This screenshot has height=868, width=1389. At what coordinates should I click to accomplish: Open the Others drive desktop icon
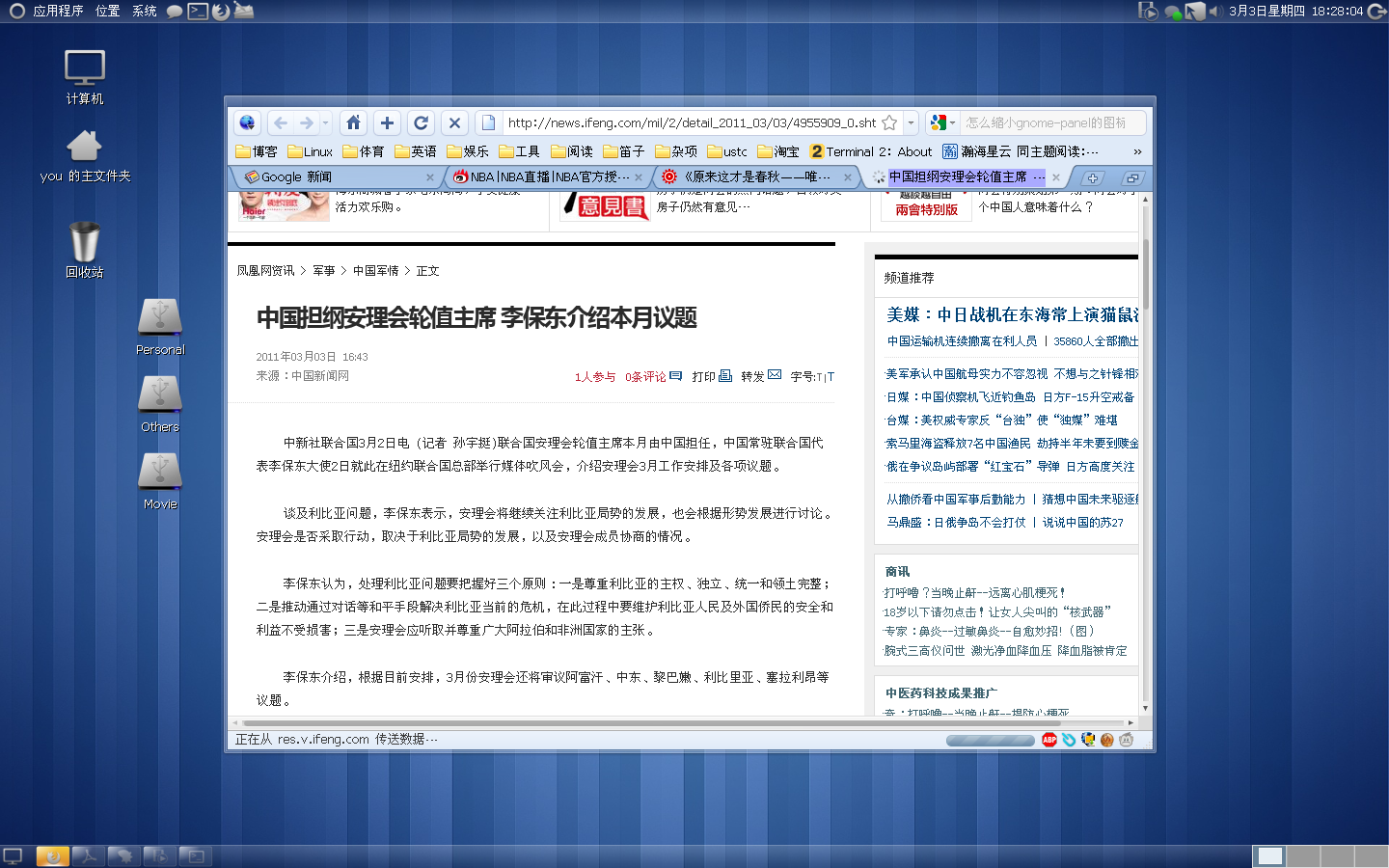click(160, 404)
